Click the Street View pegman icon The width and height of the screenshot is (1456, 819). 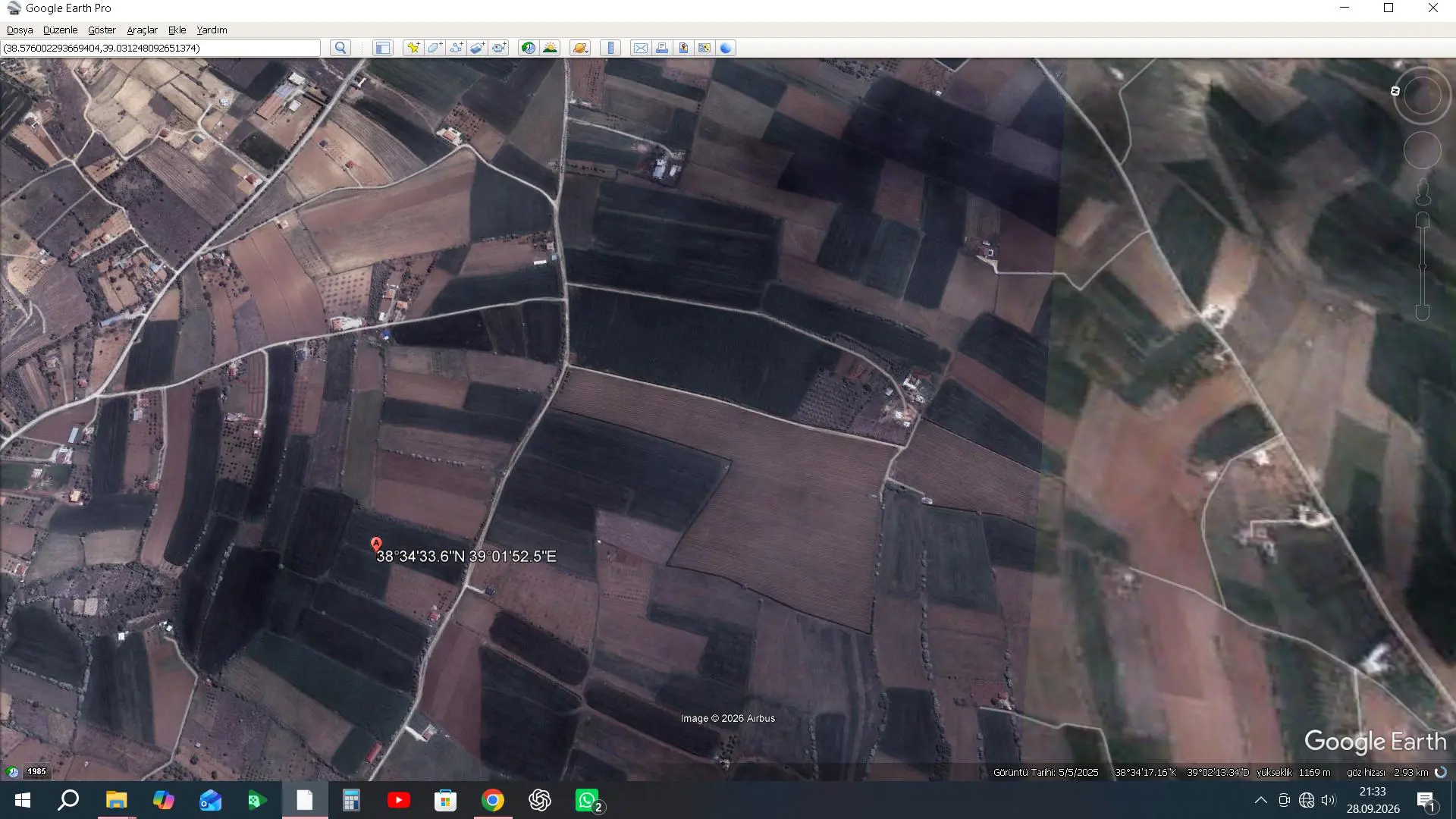tap(1423, 193)
